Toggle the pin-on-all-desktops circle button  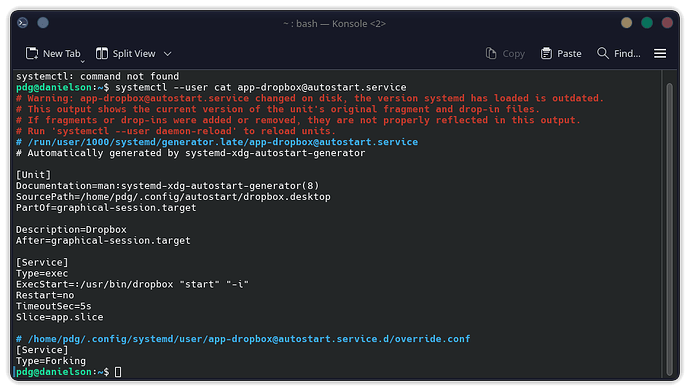tap(43, 23)
